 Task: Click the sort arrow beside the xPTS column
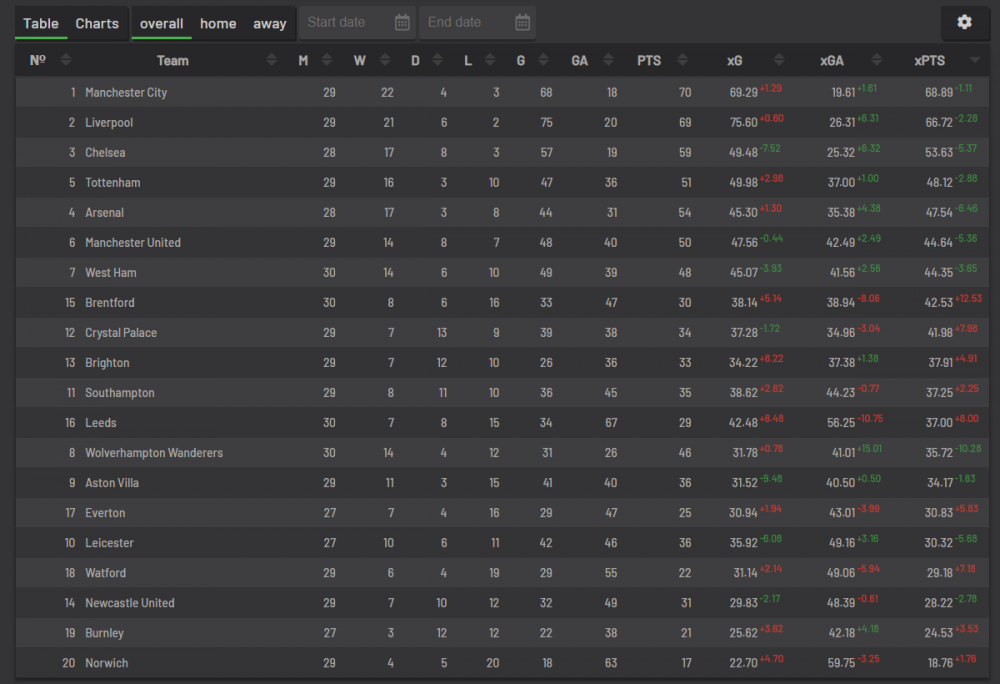tap(975, 61)
